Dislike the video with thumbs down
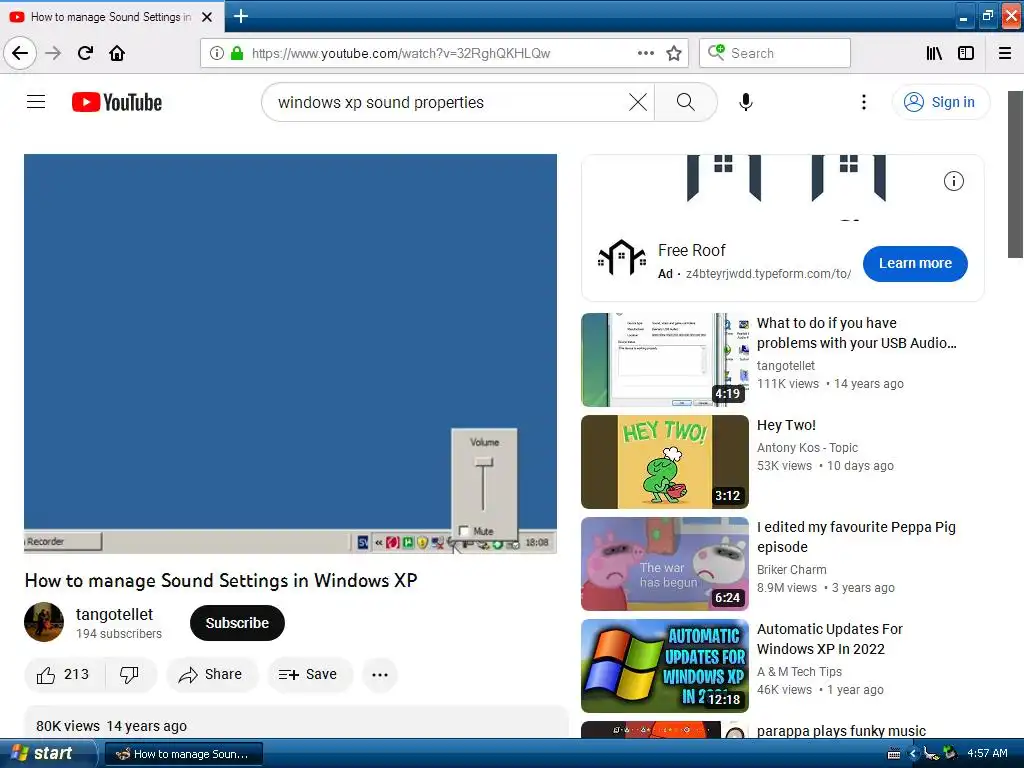The image size is (1024, 768). pos(129,675)
